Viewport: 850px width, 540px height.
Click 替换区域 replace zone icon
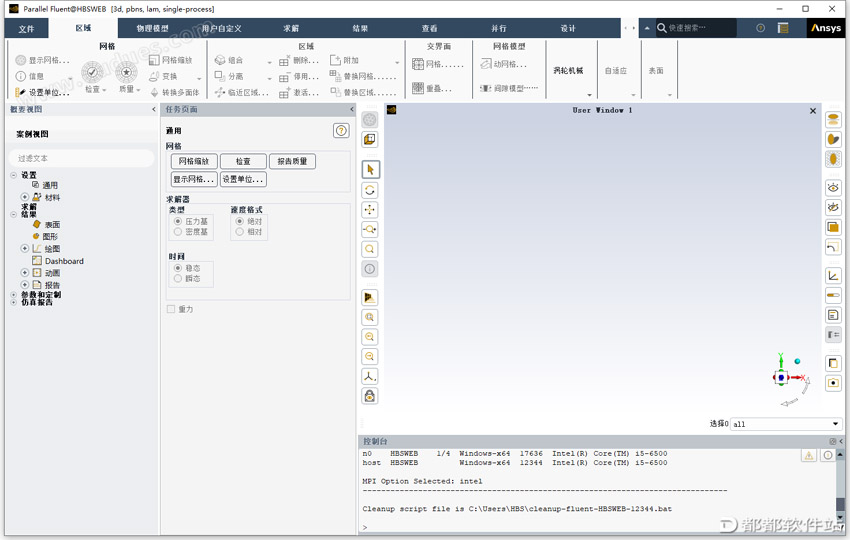pos(335,92)
